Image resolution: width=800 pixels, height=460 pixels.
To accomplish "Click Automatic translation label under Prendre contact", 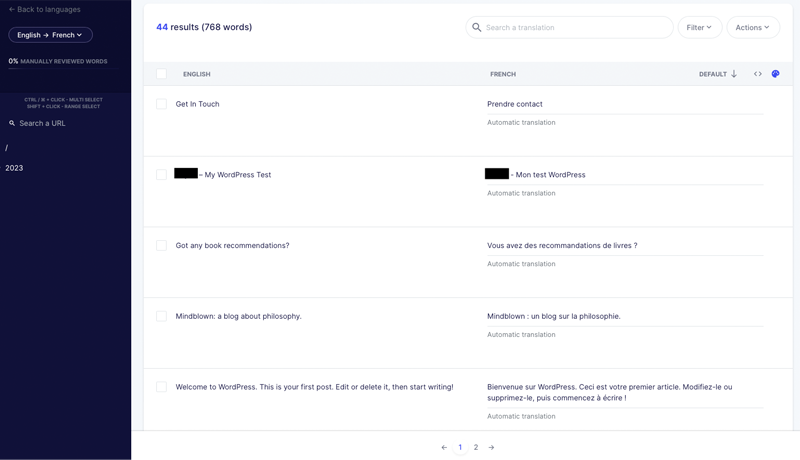I will tap(521, 122).
